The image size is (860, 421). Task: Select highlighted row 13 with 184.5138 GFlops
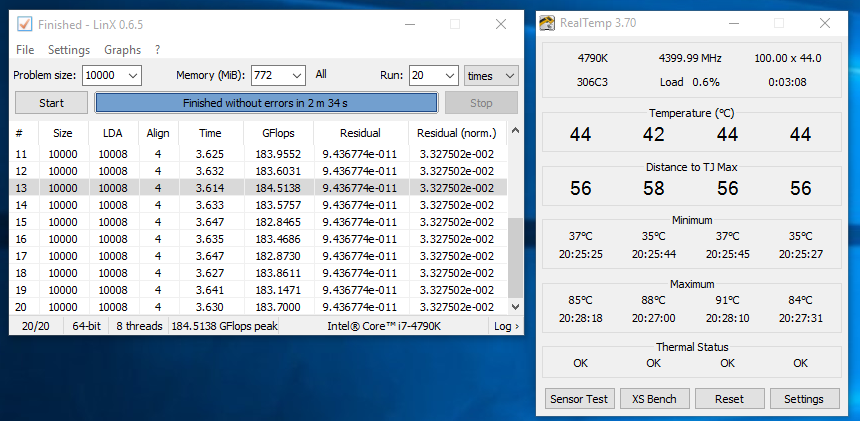tap(258, 188)
